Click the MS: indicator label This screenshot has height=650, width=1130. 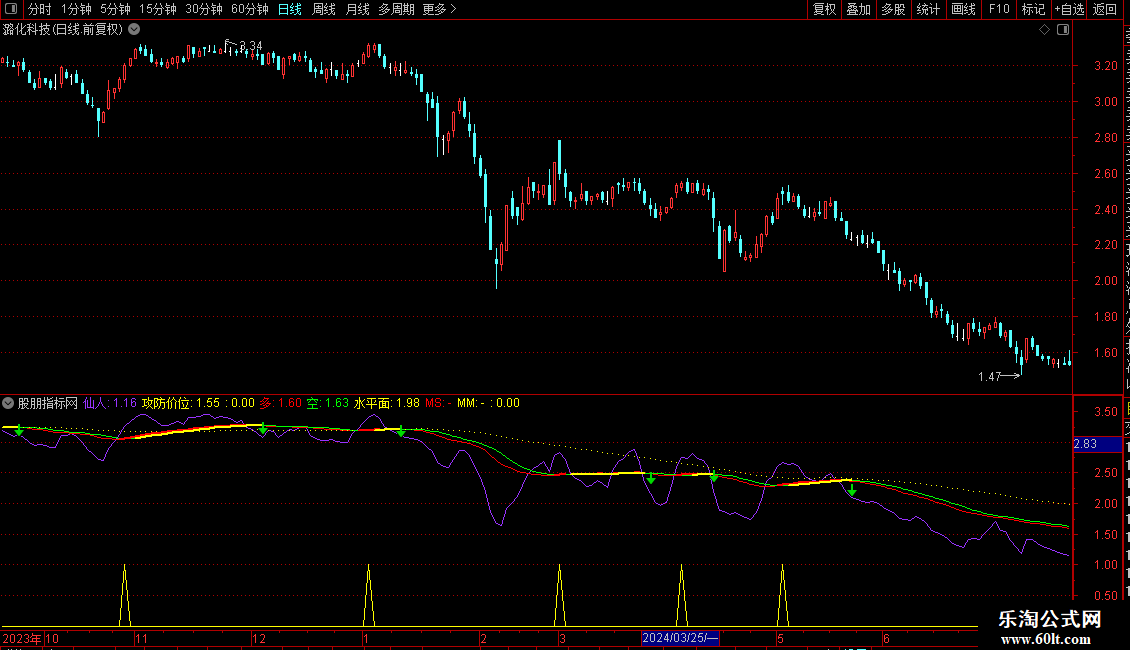tap(438, 404)
